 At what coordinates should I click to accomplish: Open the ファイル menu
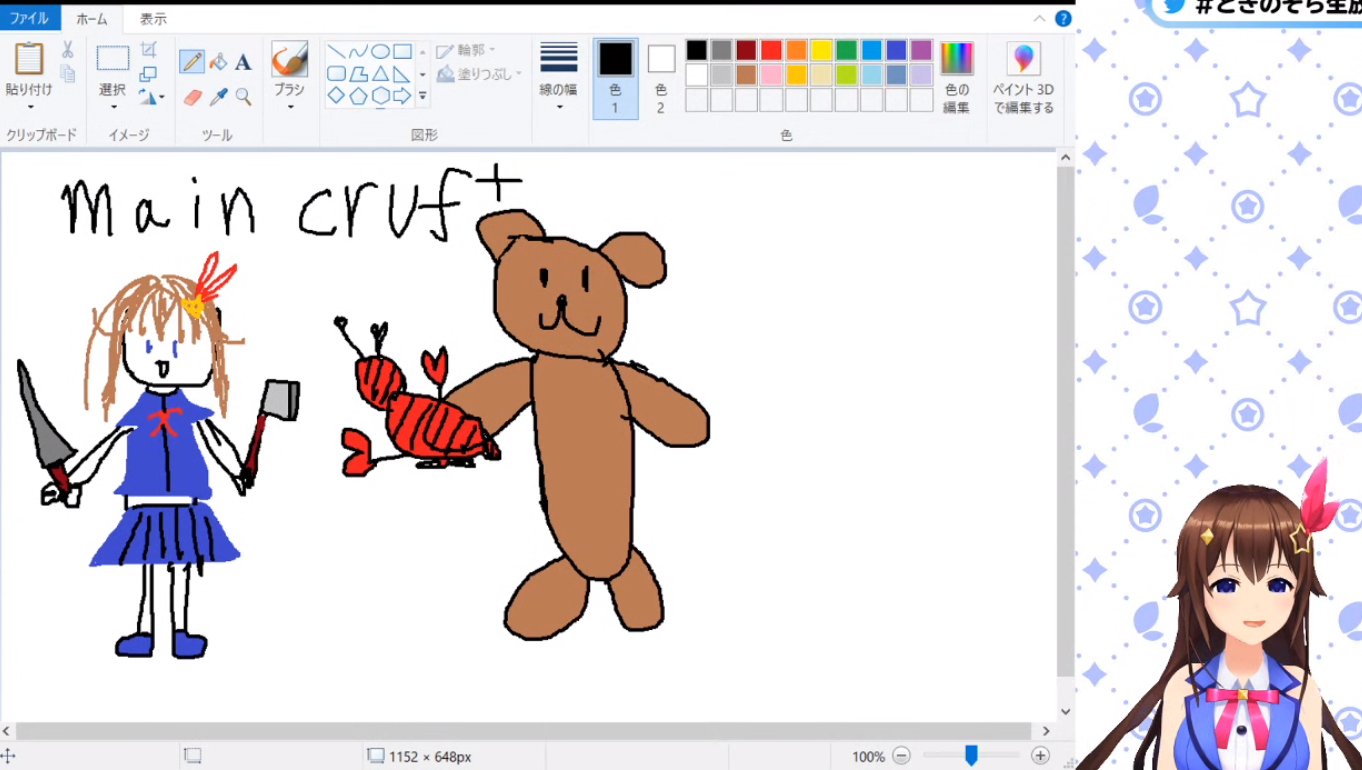pyautogui.click(x=29, y=18)
